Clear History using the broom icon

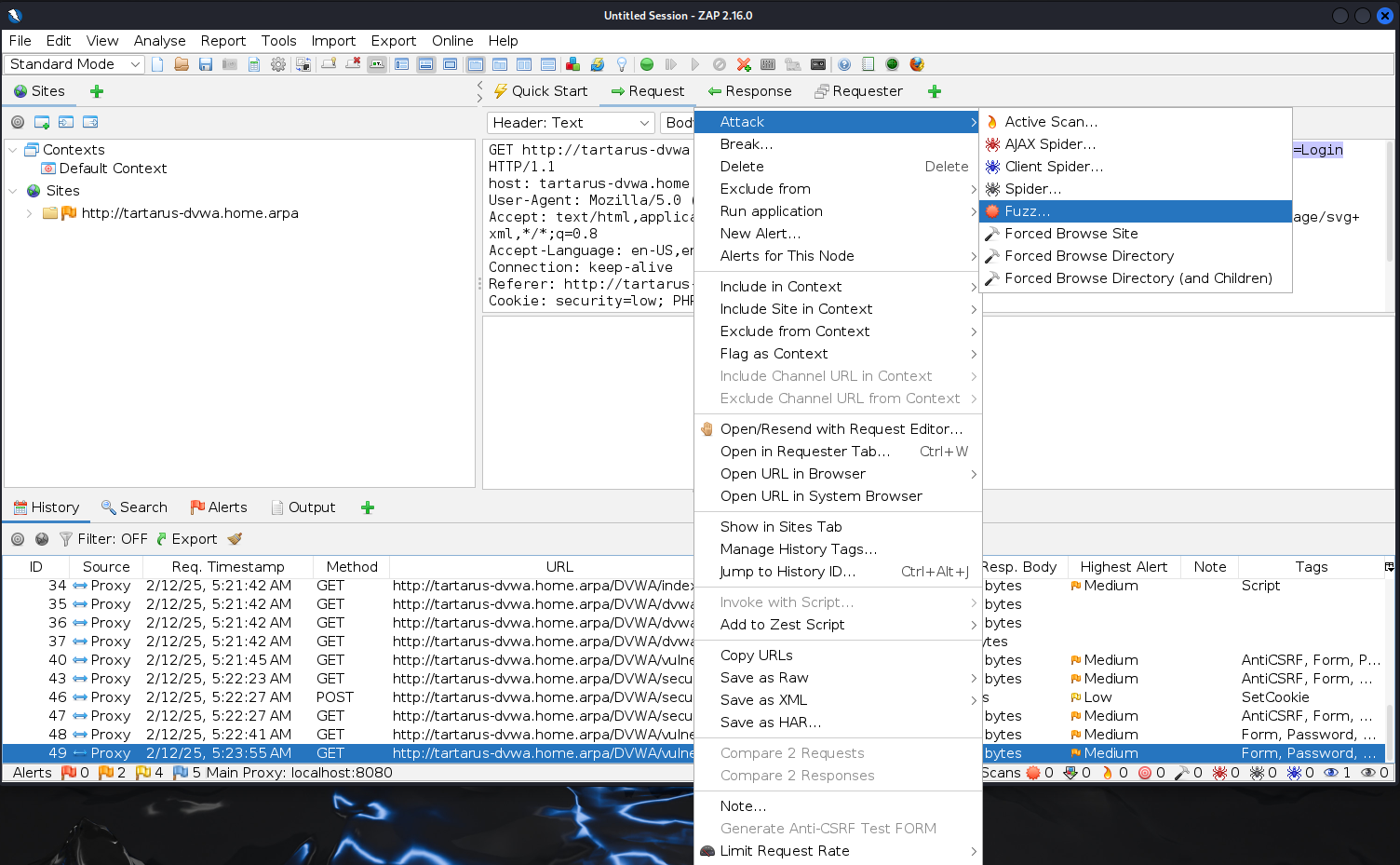pos(234,538)
